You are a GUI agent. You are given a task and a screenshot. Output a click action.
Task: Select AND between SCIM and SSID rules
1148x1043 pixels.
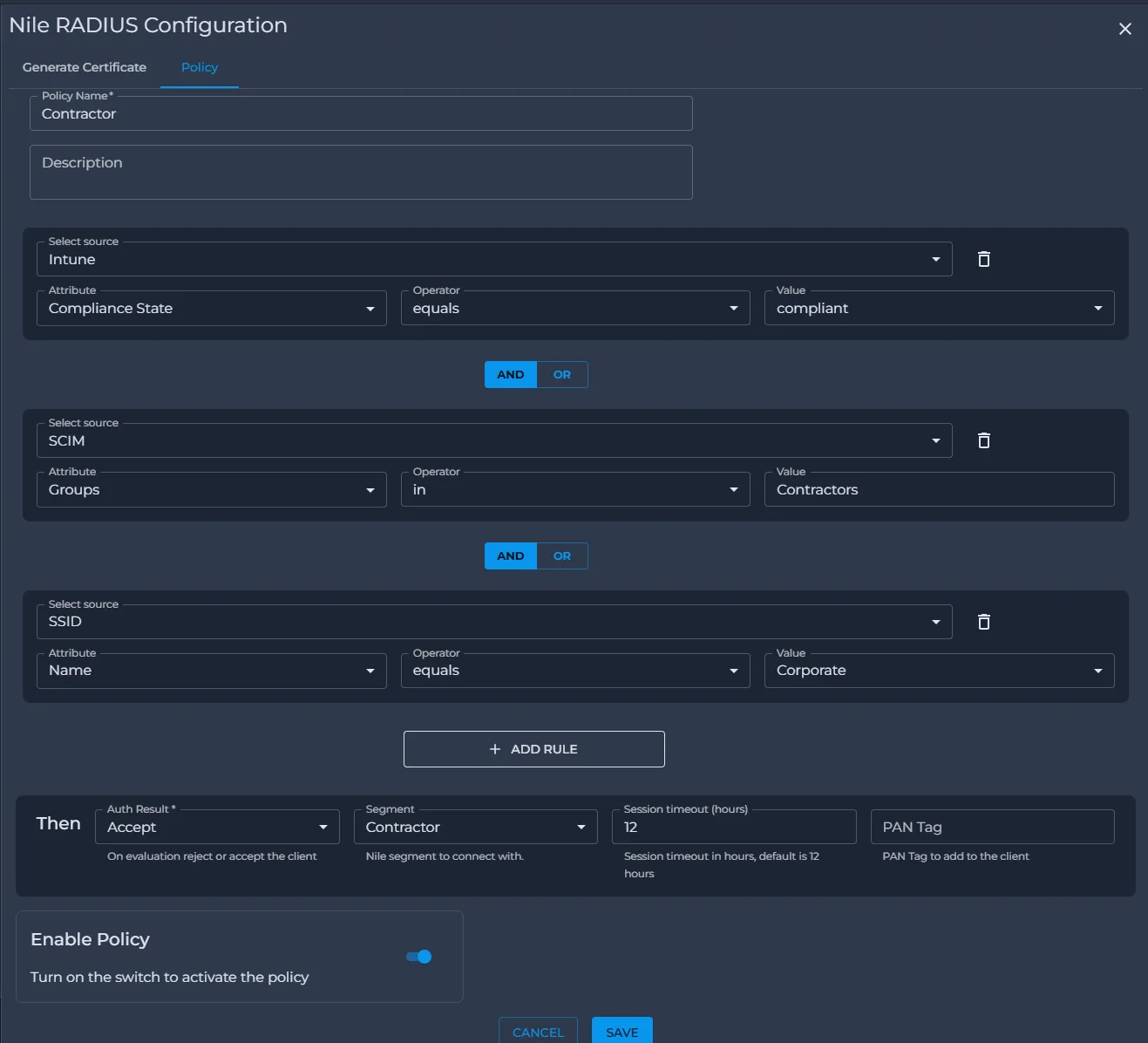coord(511,556)
